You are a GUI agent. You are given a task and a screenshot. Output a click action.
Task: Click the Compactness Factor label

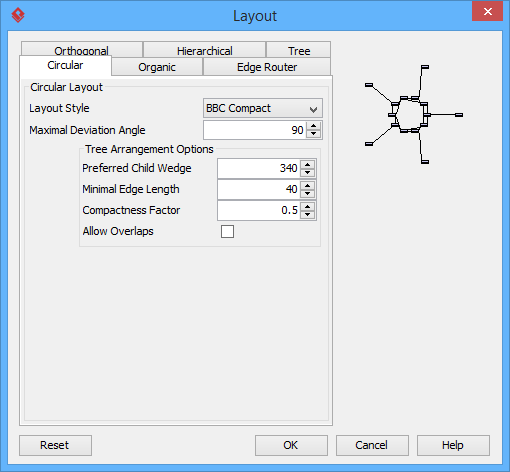[131, 210]
